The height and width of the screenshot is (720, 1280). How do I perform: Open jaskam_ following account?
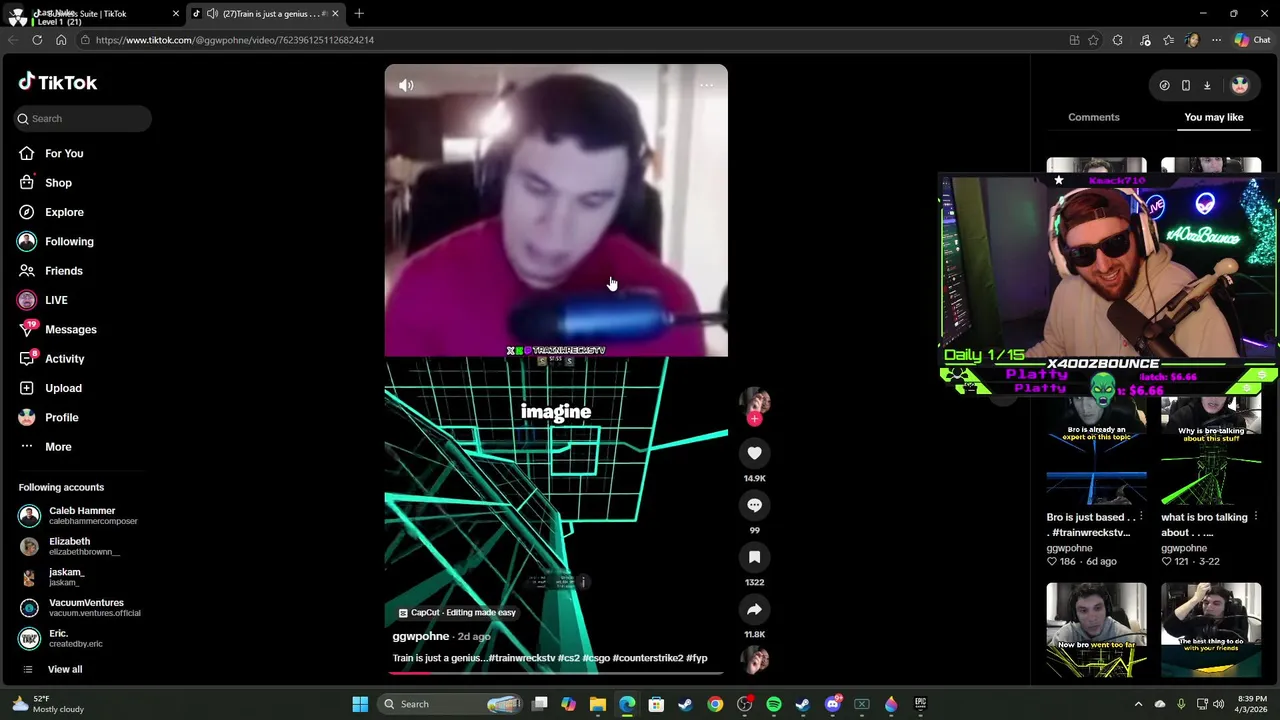[82, 577]
